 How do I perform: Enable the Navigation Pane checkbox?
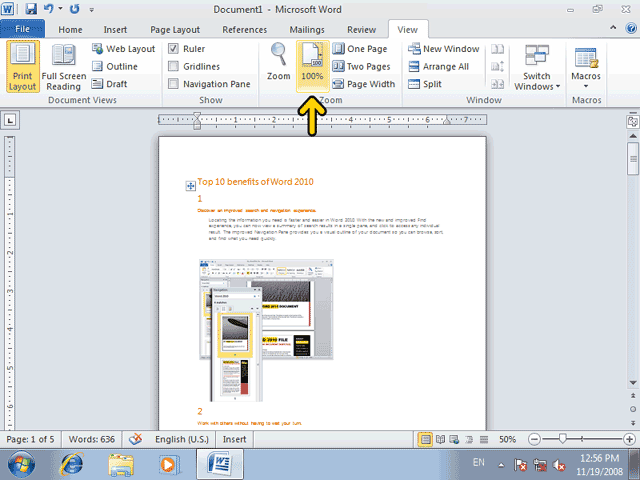click(173, 84)
